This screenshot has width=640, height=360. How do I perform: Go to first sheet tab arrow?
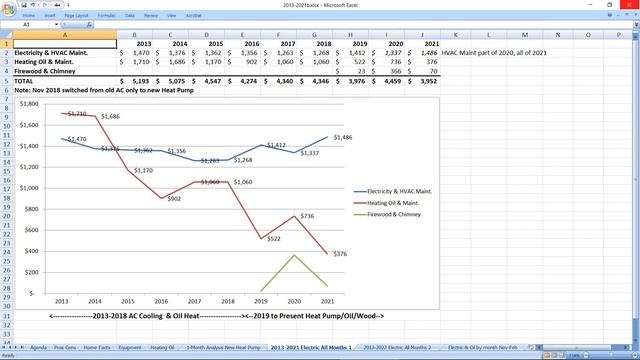click(4, 347)
